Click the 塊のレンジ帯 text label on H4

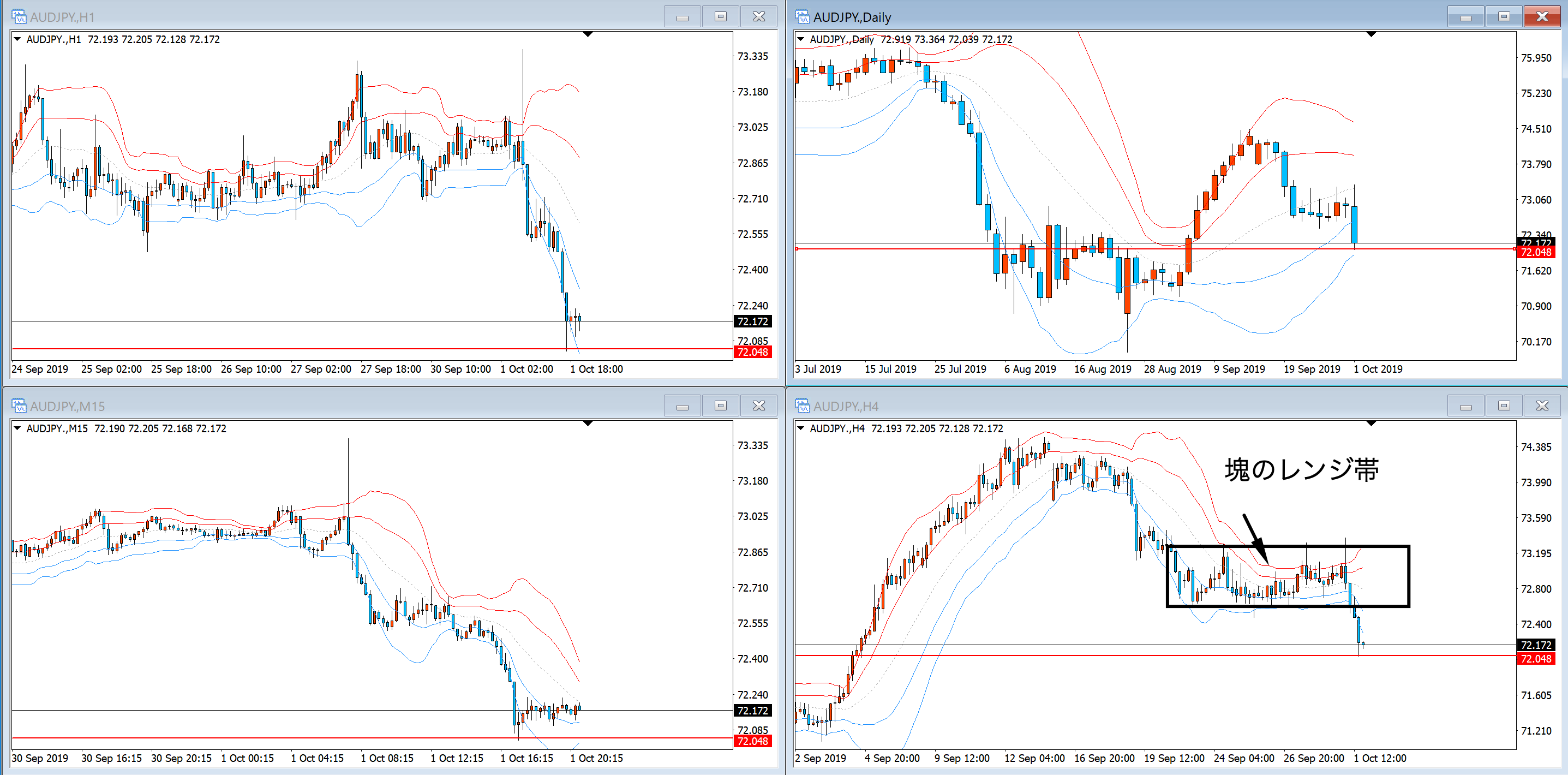click(x=1301, y=469)
